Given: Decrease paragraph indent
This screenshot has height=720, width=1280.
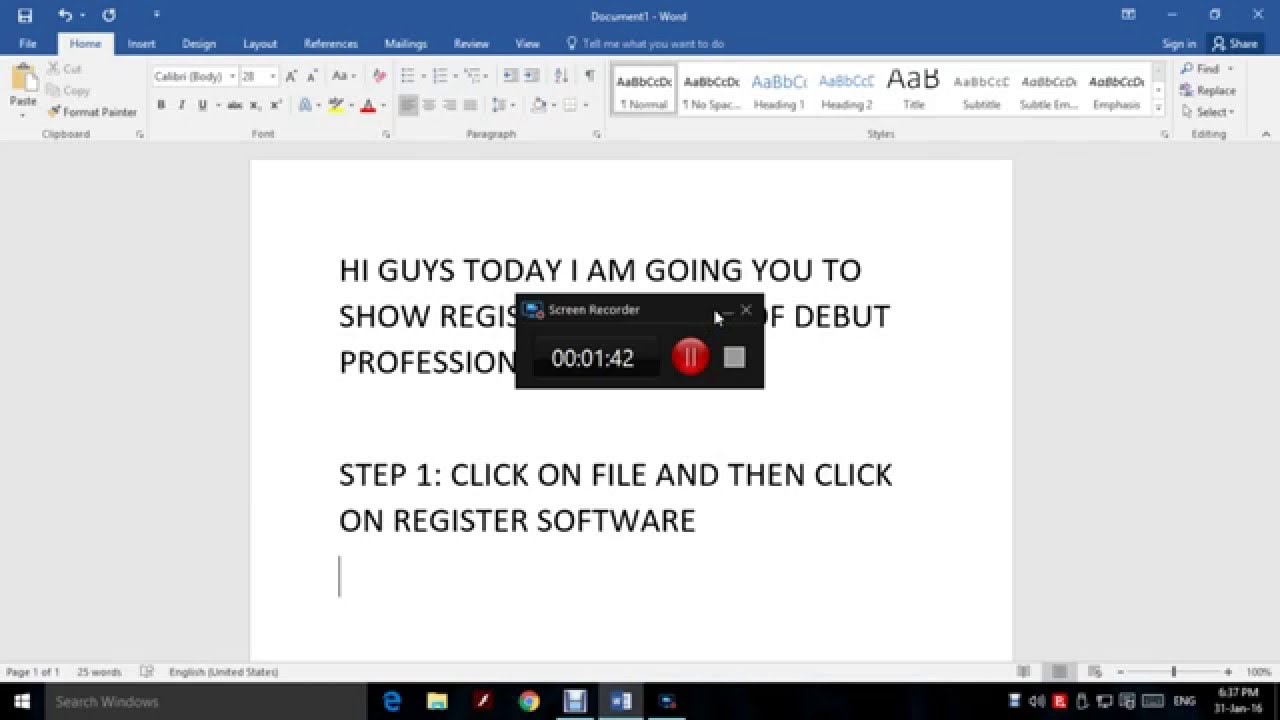Looking at the screenshot, I should click(x=510, y=76).
